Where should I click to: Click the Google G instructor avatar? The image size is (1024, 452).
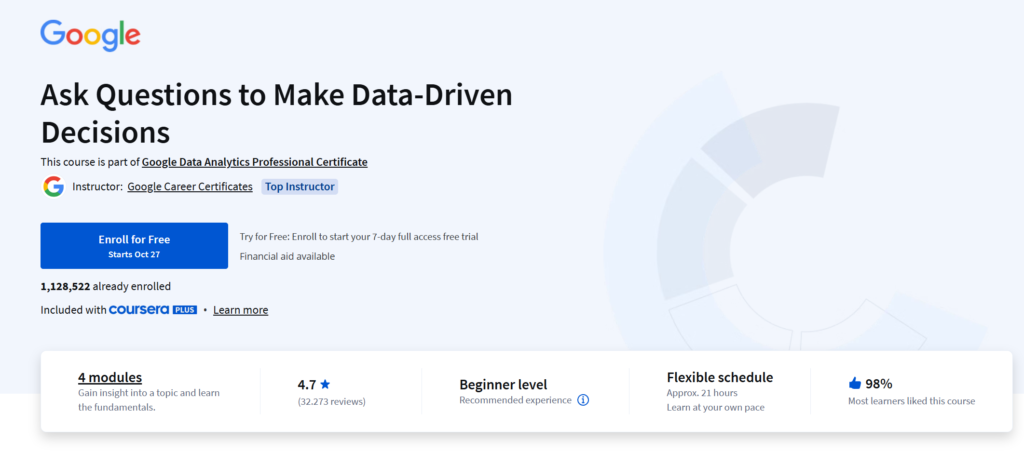[53, 187]
